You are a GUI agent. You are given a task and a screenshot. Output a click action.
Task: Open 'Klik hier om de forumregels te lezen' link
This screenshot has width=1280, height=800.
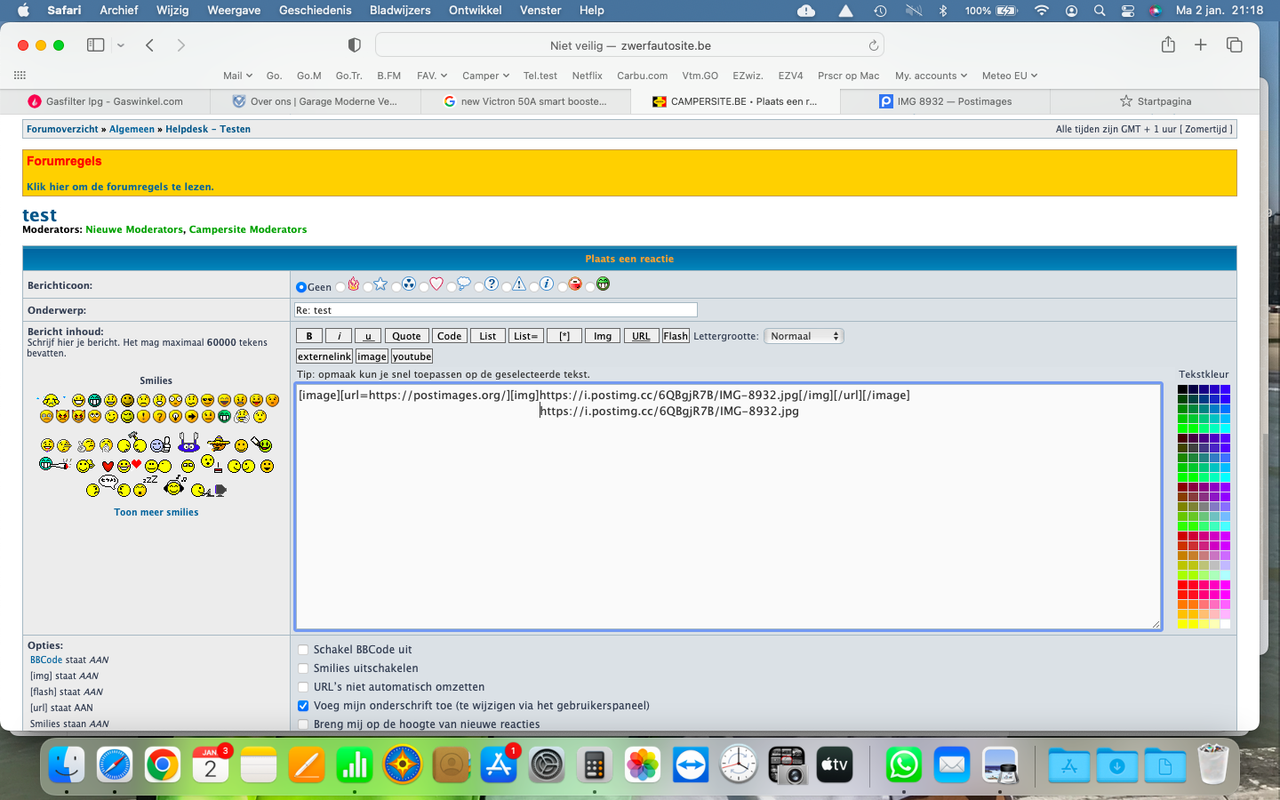(120, 187)
